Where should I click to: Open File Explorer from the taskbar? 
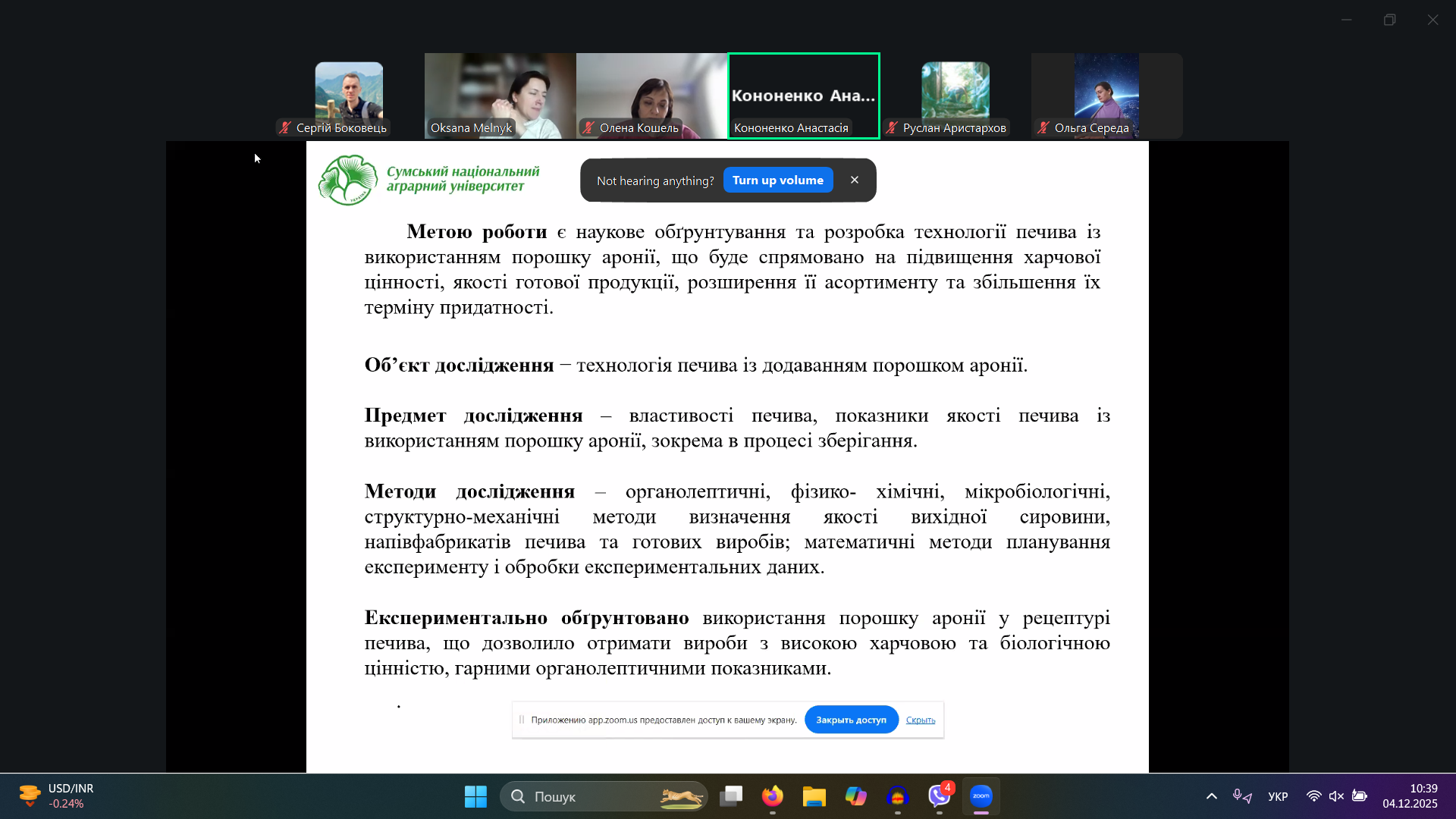[814, 796]
